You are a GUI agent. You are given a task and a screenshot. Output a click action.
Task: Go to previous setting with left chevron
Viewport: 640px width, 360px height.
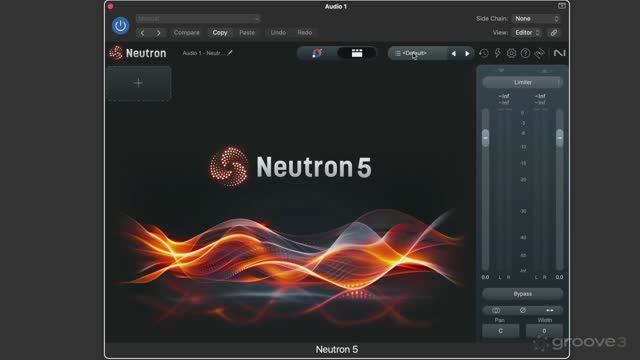143,33
